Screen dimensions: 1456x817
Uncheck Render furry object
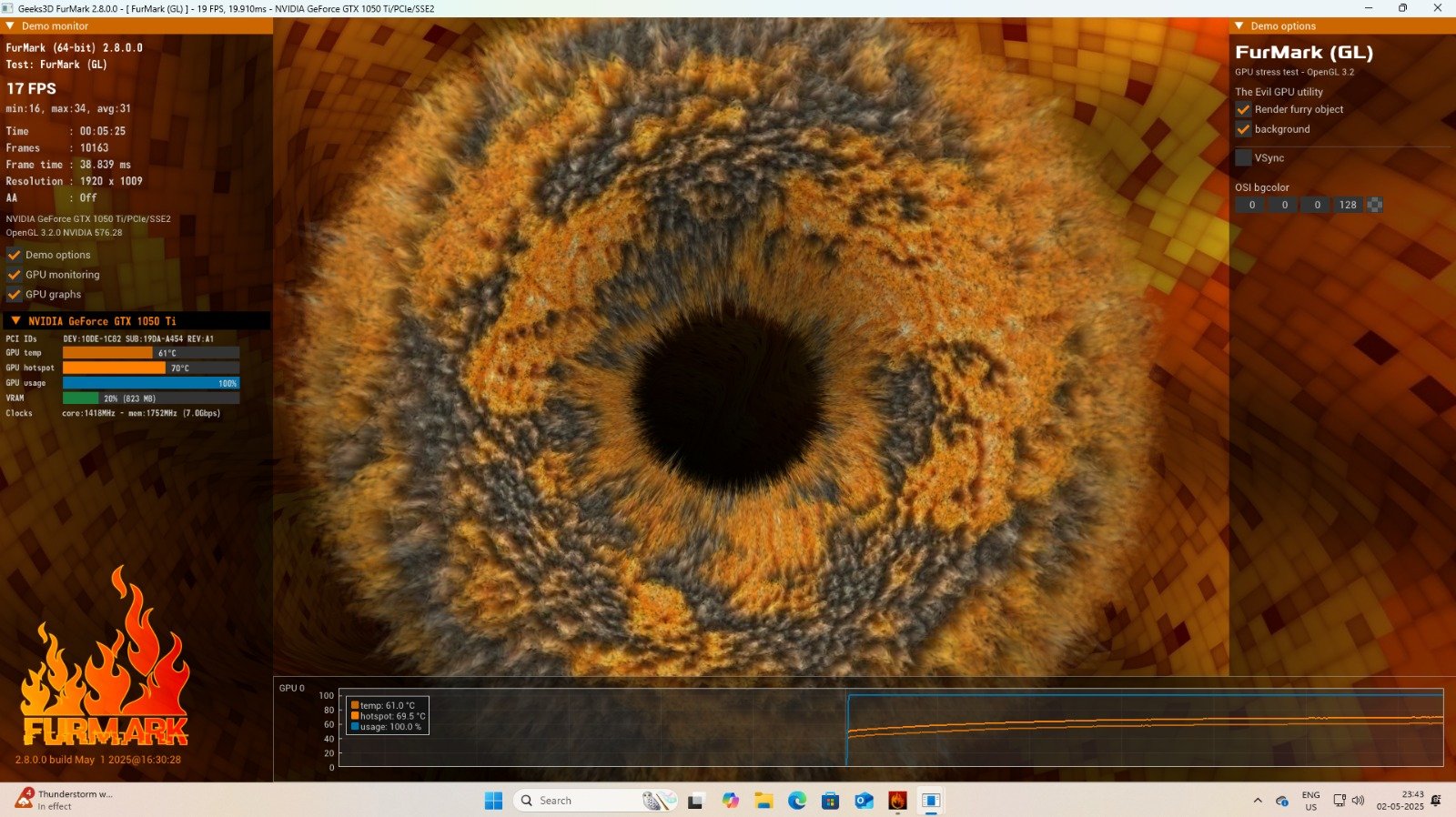point(1243,109)
